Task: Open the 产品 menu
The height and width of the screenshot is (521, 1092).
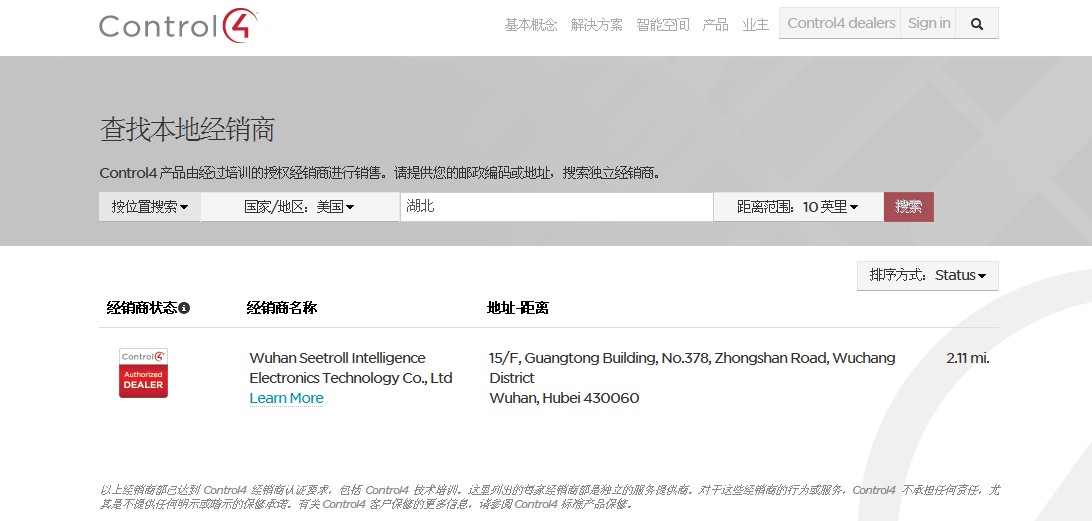Action: click(x=715, y=25)
